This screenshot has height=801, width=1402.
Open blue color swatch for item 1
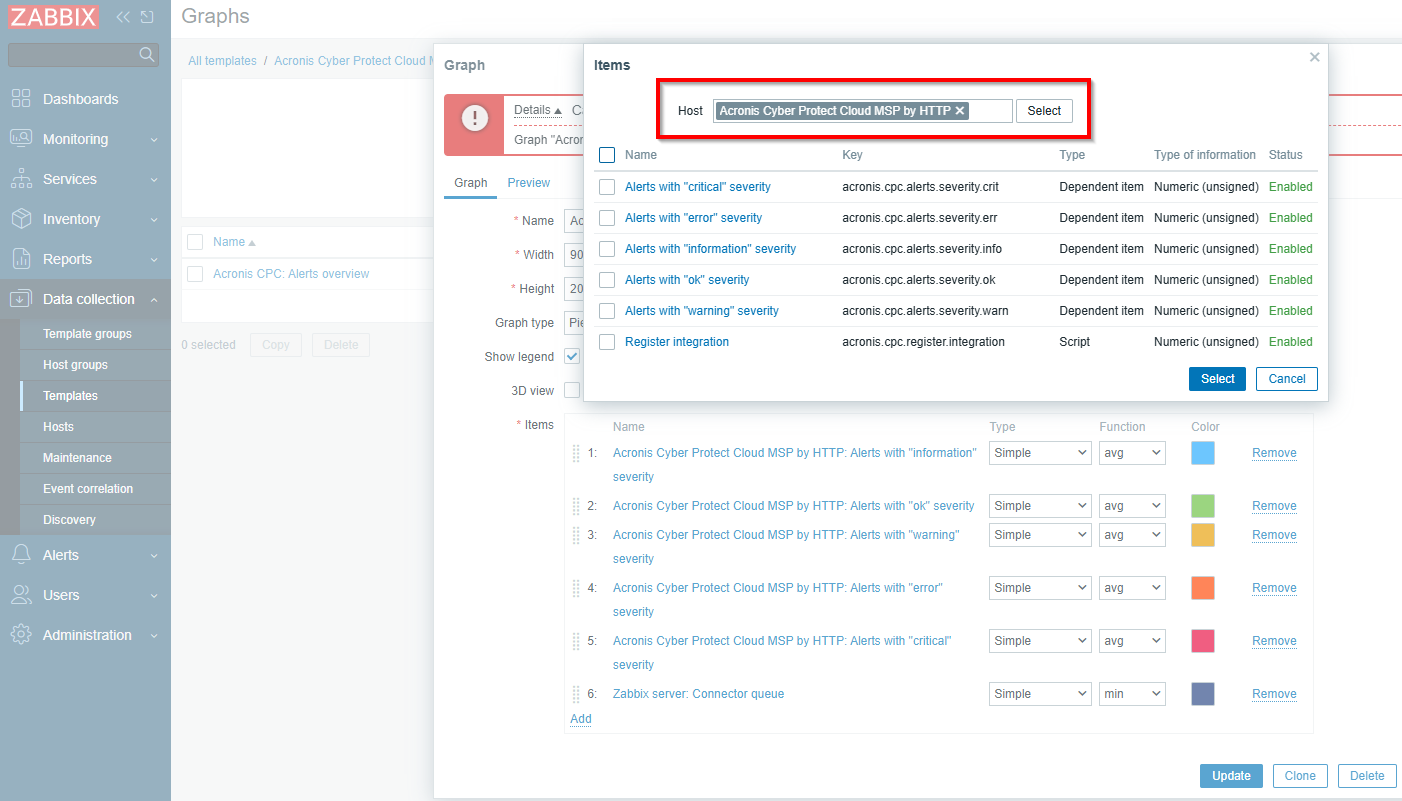click(1203, 453)
